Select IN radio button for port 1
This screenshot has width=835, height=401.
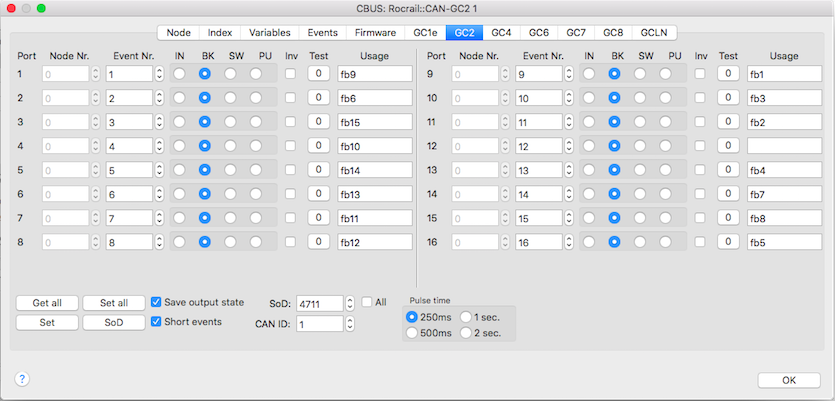[x=179, y=74]
